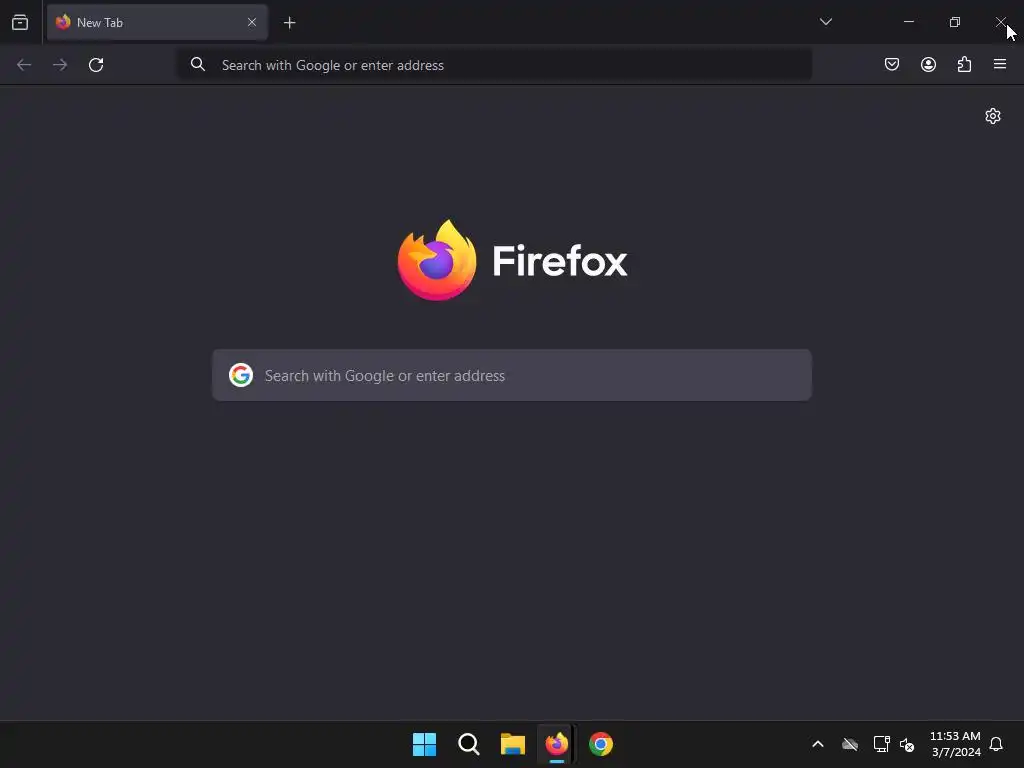Open the application hamburger menu
The image size is (1024, 768).
click(x=1000, y=64)
